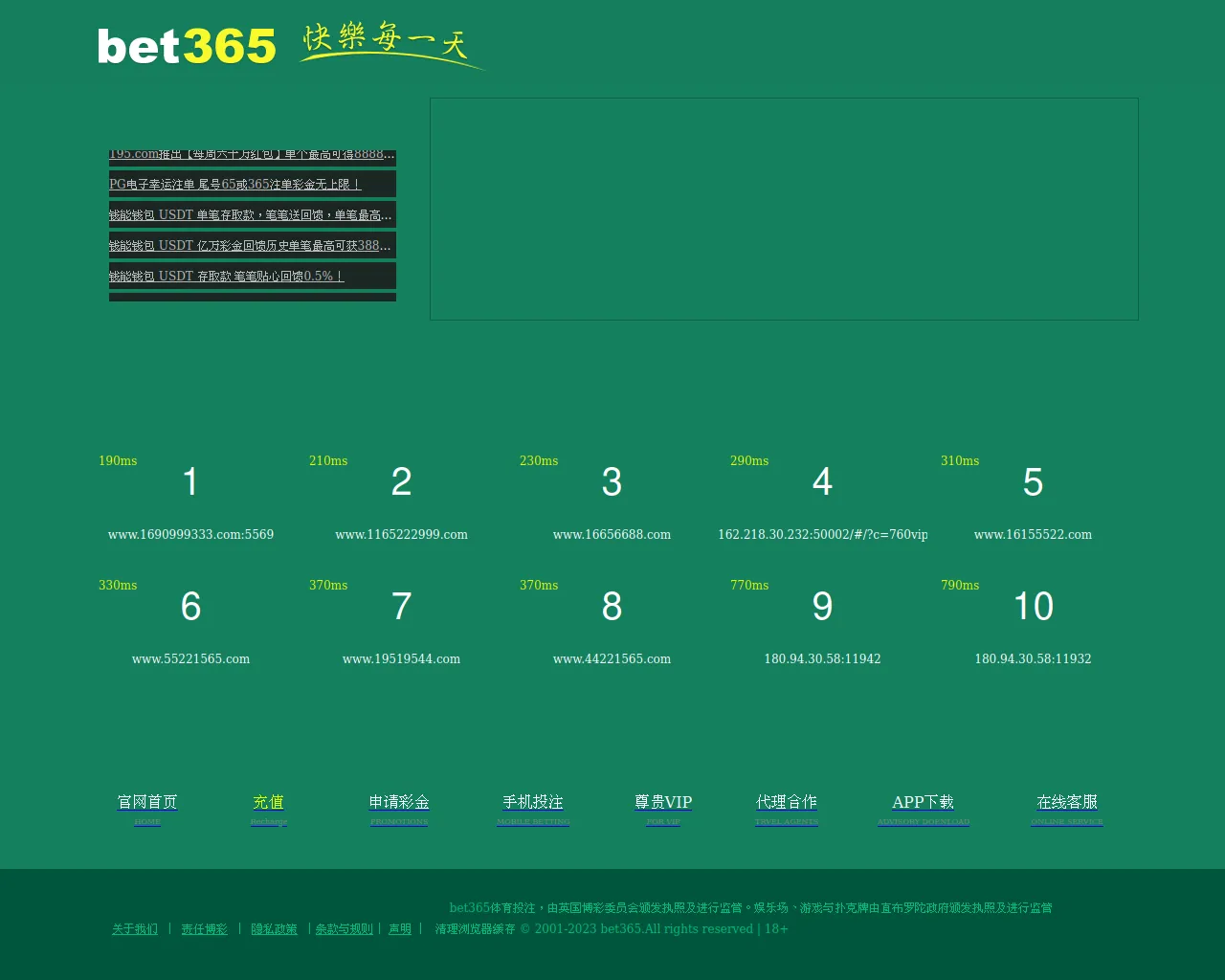
Task: View 条款与规则 in the footer
Action: pos(345,928)
